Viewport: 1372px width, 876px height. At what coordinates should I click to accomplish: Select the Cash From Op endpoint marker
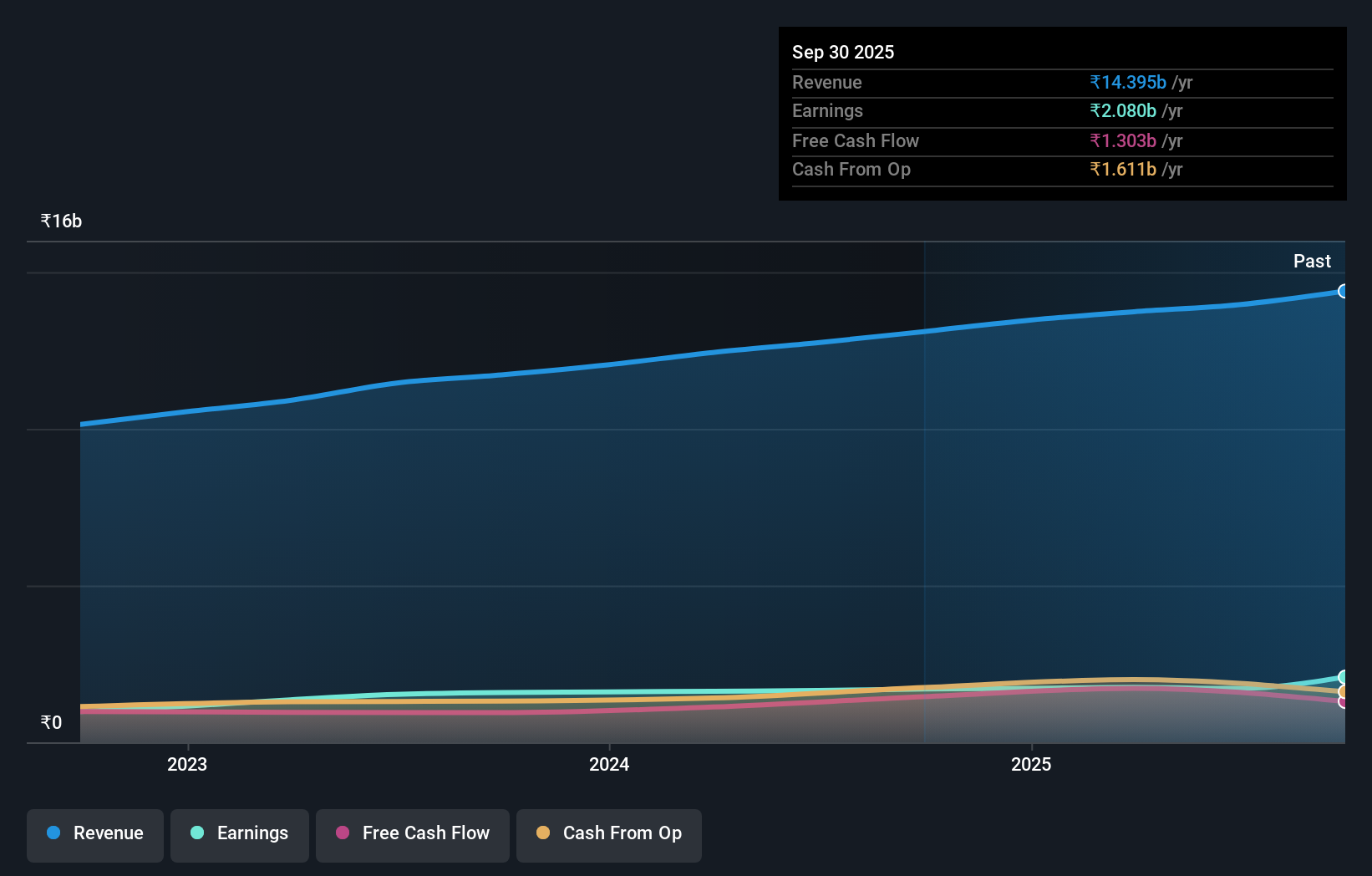(1342, 691)
